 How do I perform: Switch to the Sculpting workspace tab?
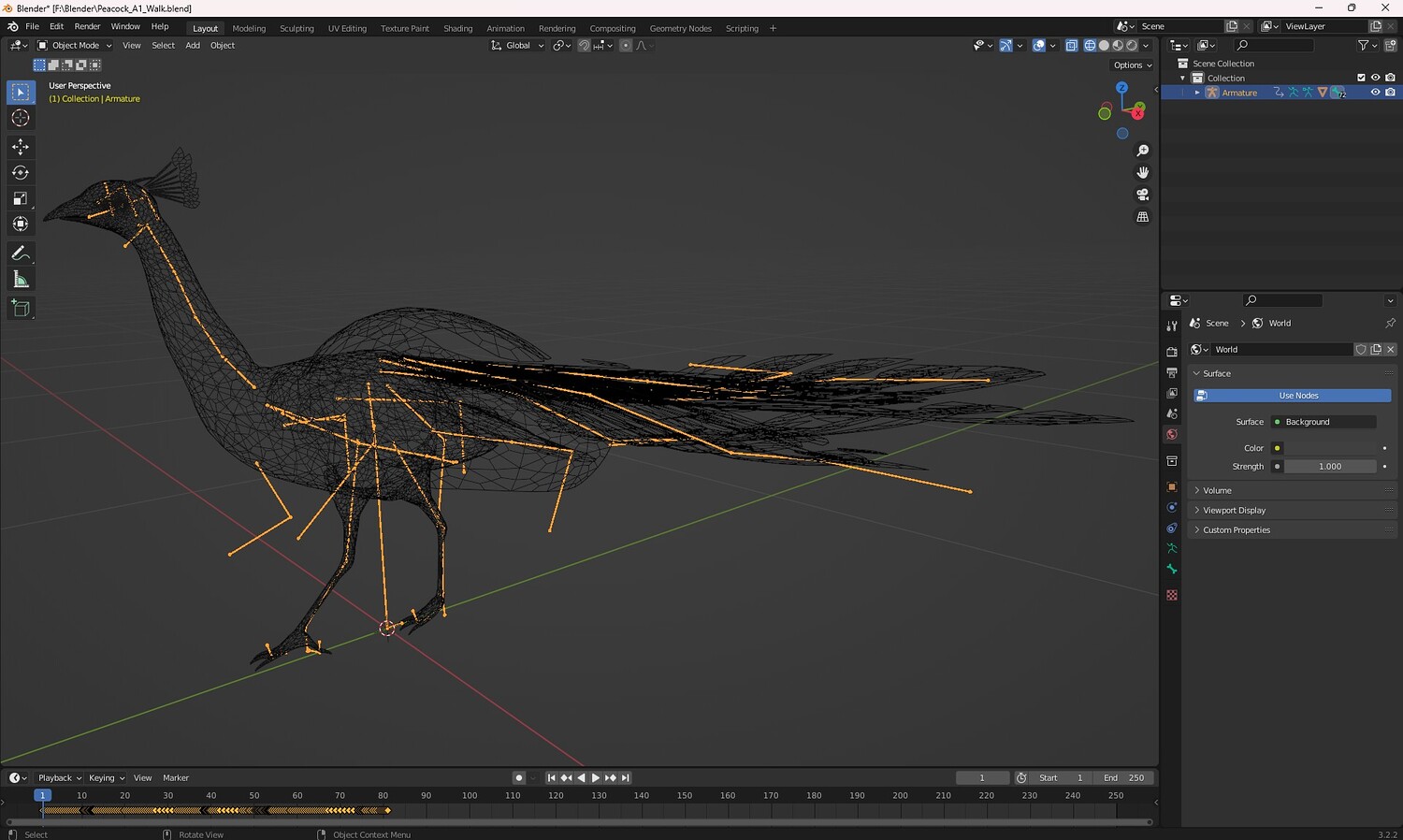pos(297,28)
